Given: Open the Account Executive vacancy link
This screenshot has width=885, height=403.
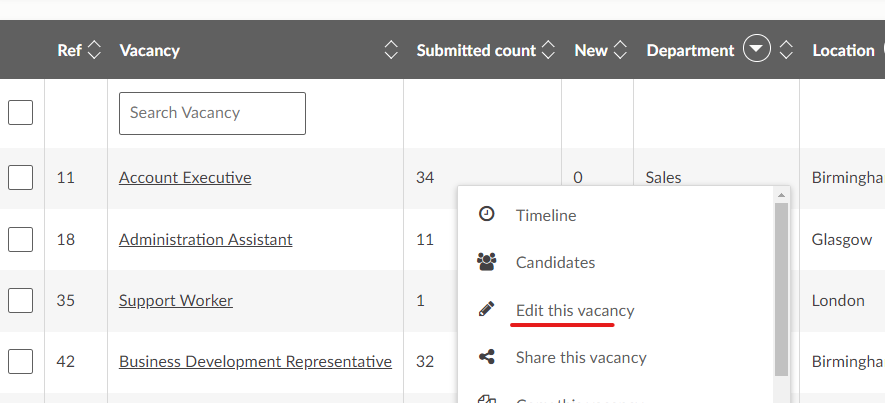Looking at the screenshot, I should [185, 178].
